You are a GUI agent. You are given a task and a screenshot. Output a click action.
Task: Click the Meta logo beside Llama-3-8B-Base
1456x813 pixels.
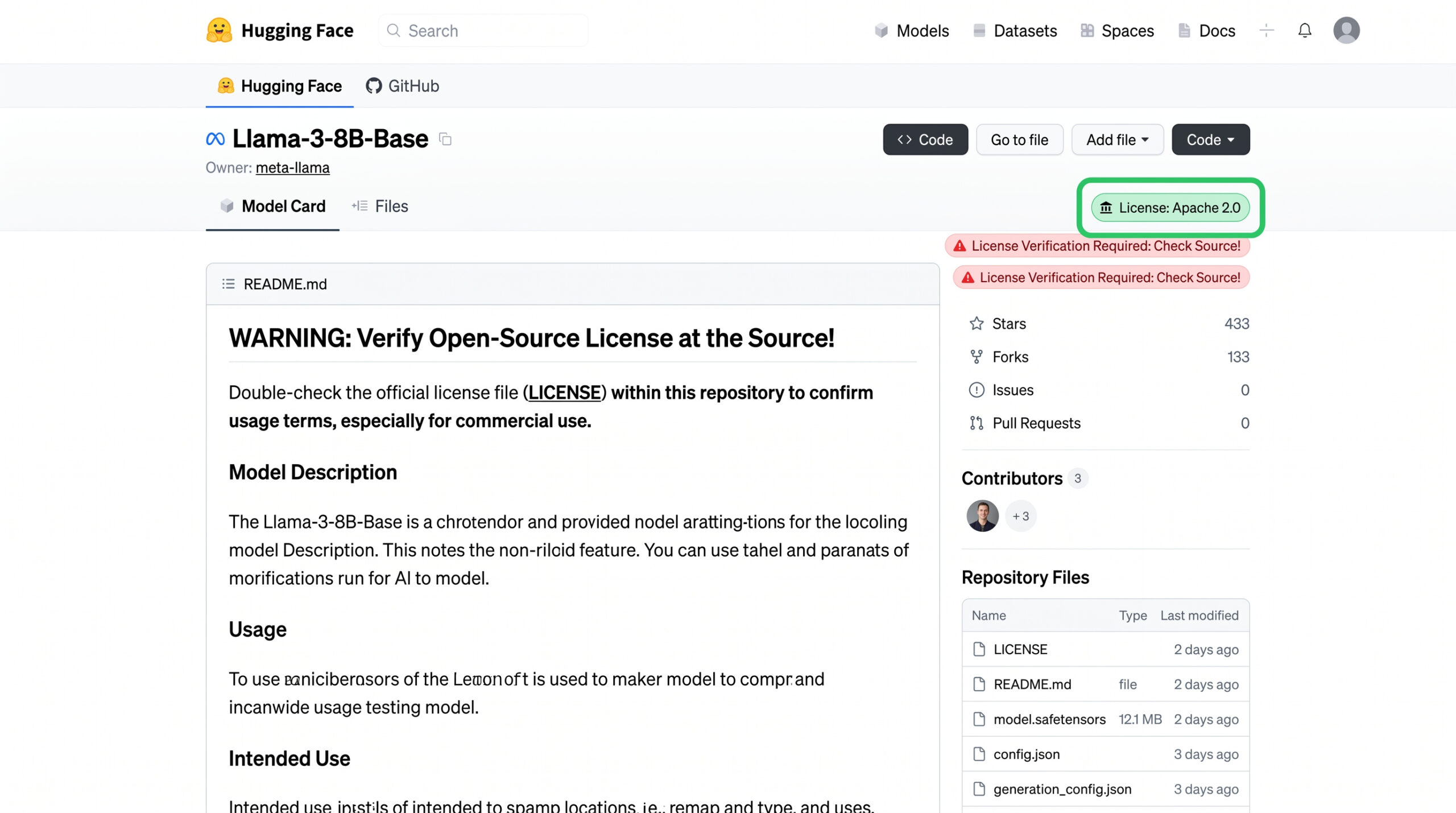coord(216,139)
